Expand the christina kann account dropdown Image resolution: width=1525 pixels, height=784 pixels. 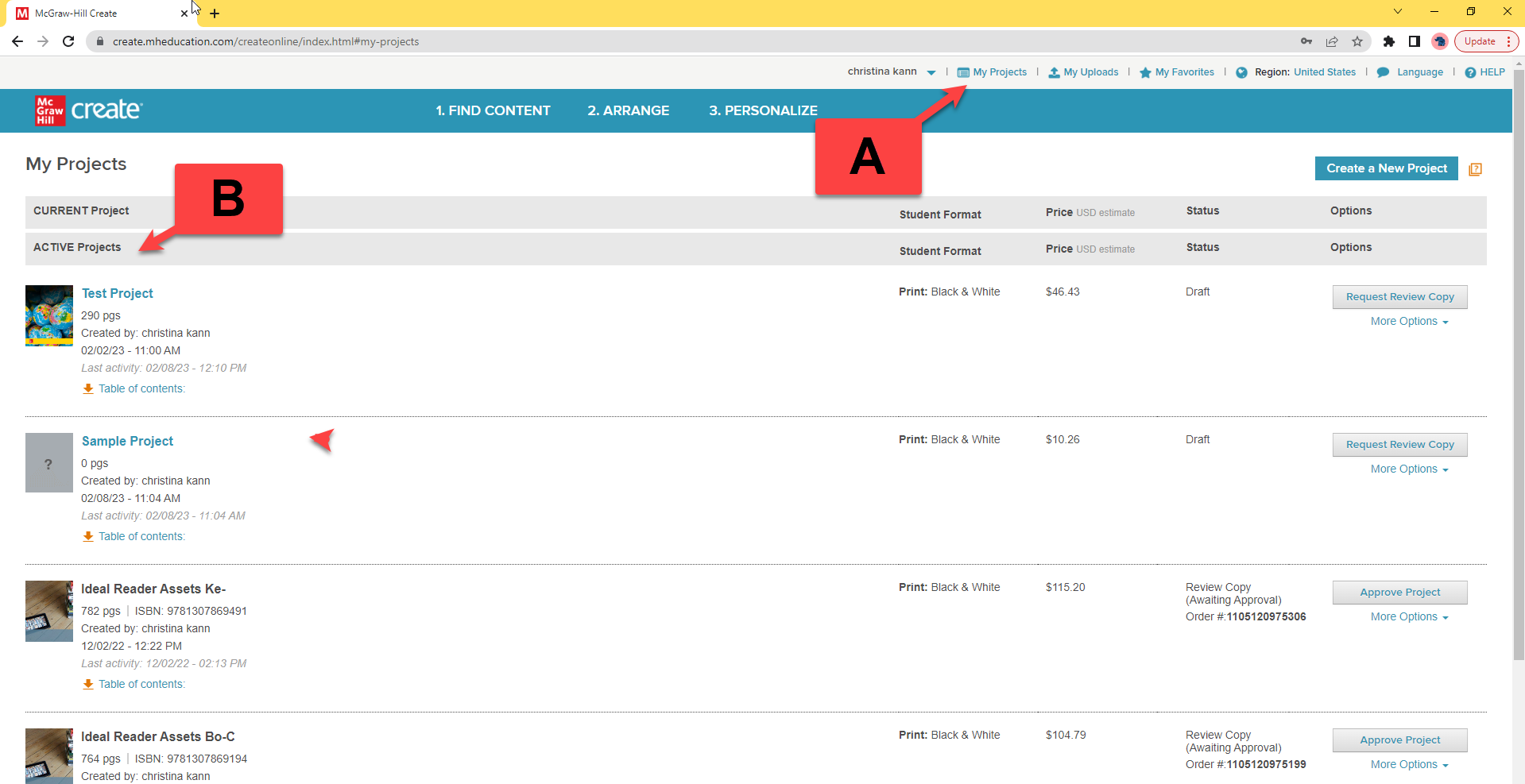click(x=931, y=72)
